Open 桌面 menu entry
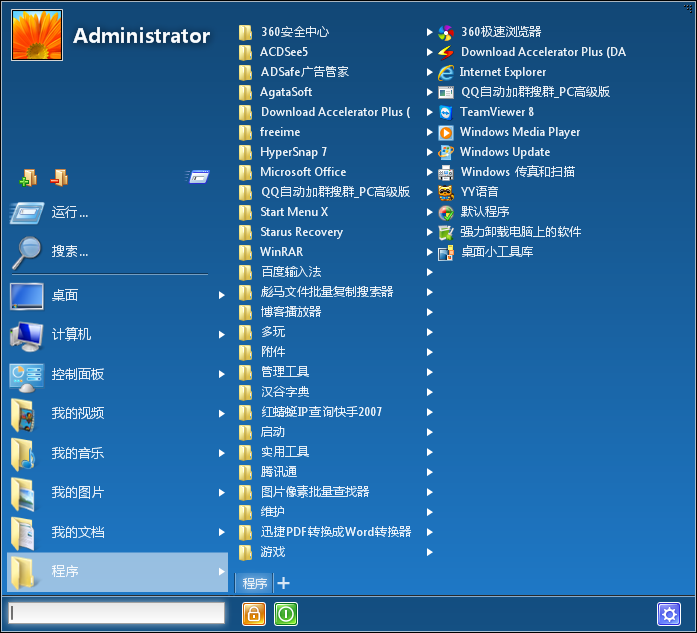 (117, 295)
